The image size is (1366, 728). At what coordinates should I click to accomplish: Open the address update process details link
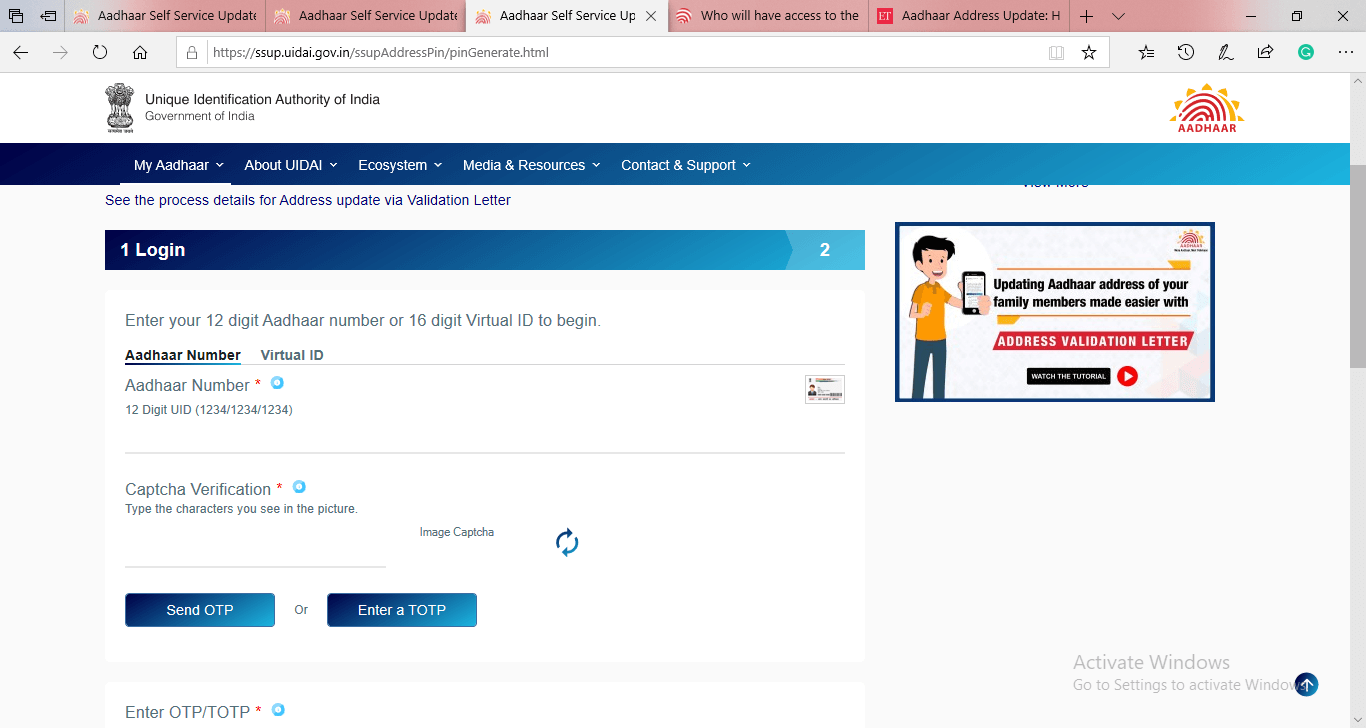(x=307, y=200)
